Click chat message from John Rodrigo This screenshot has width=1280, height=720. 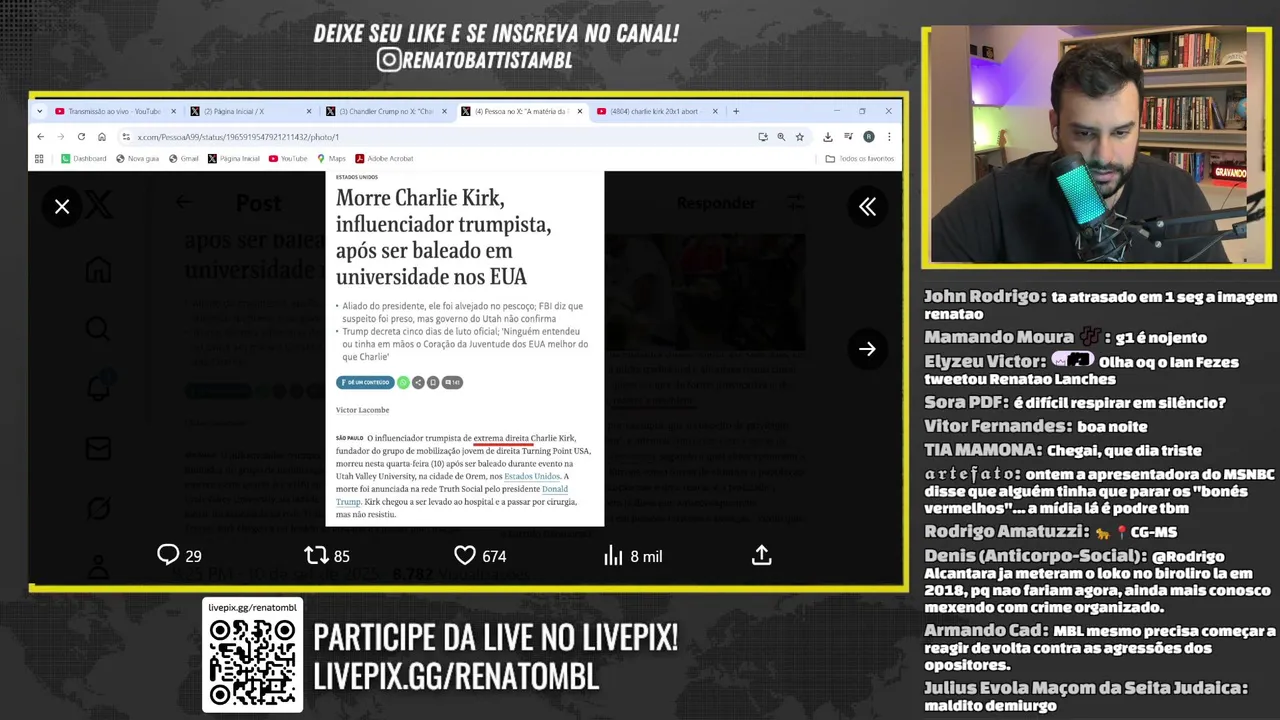tap(1100, 305)
